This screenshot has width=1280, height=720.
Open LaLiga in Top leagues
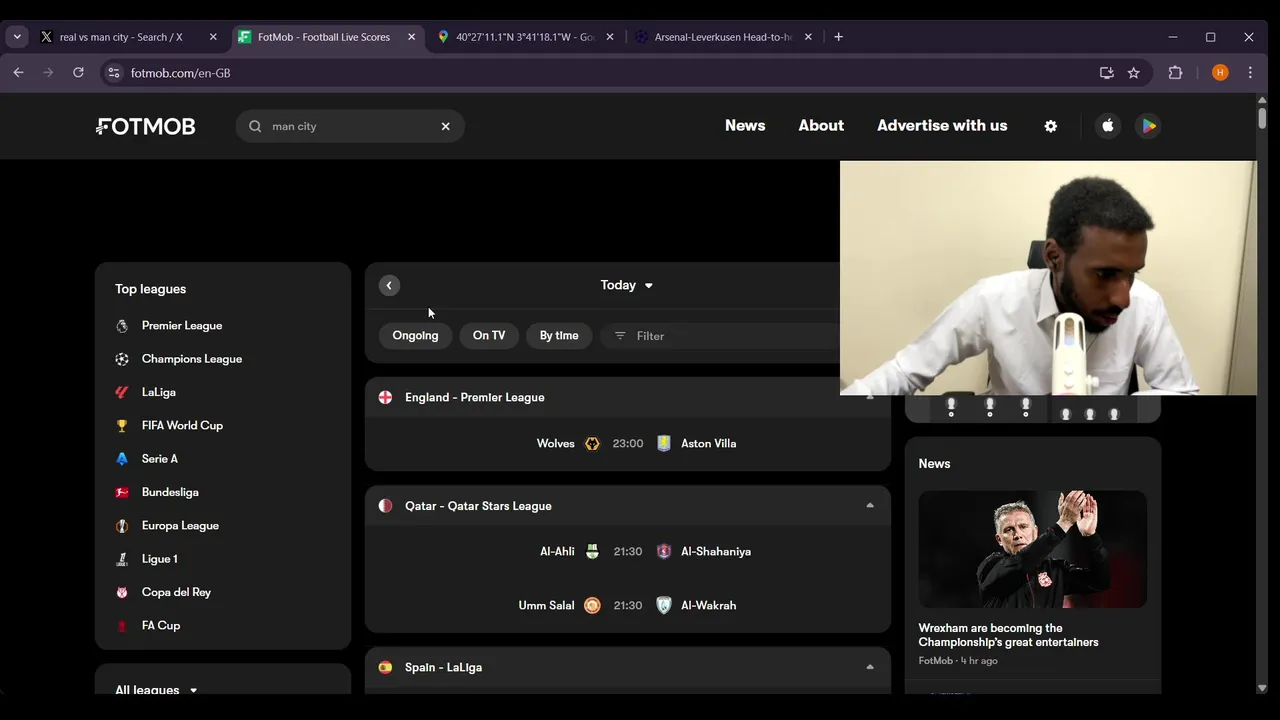click(x=159, y=392)
